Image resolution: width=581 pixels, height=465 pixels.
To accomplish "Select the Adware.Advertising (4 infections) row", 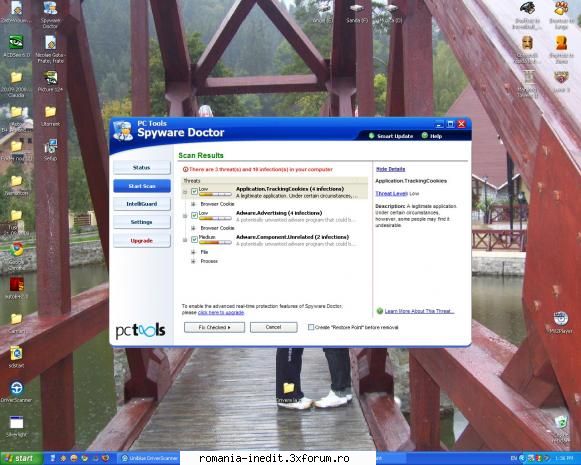I will (275, 216).
